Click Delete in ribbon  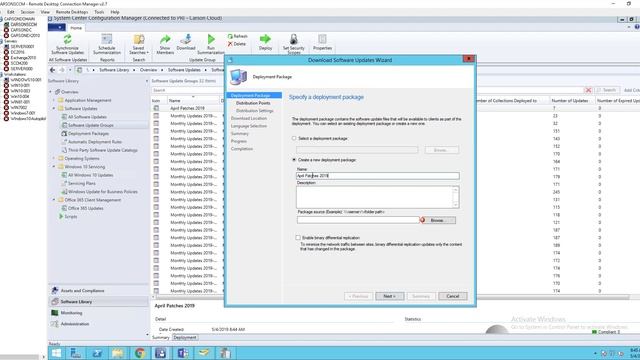237,44
